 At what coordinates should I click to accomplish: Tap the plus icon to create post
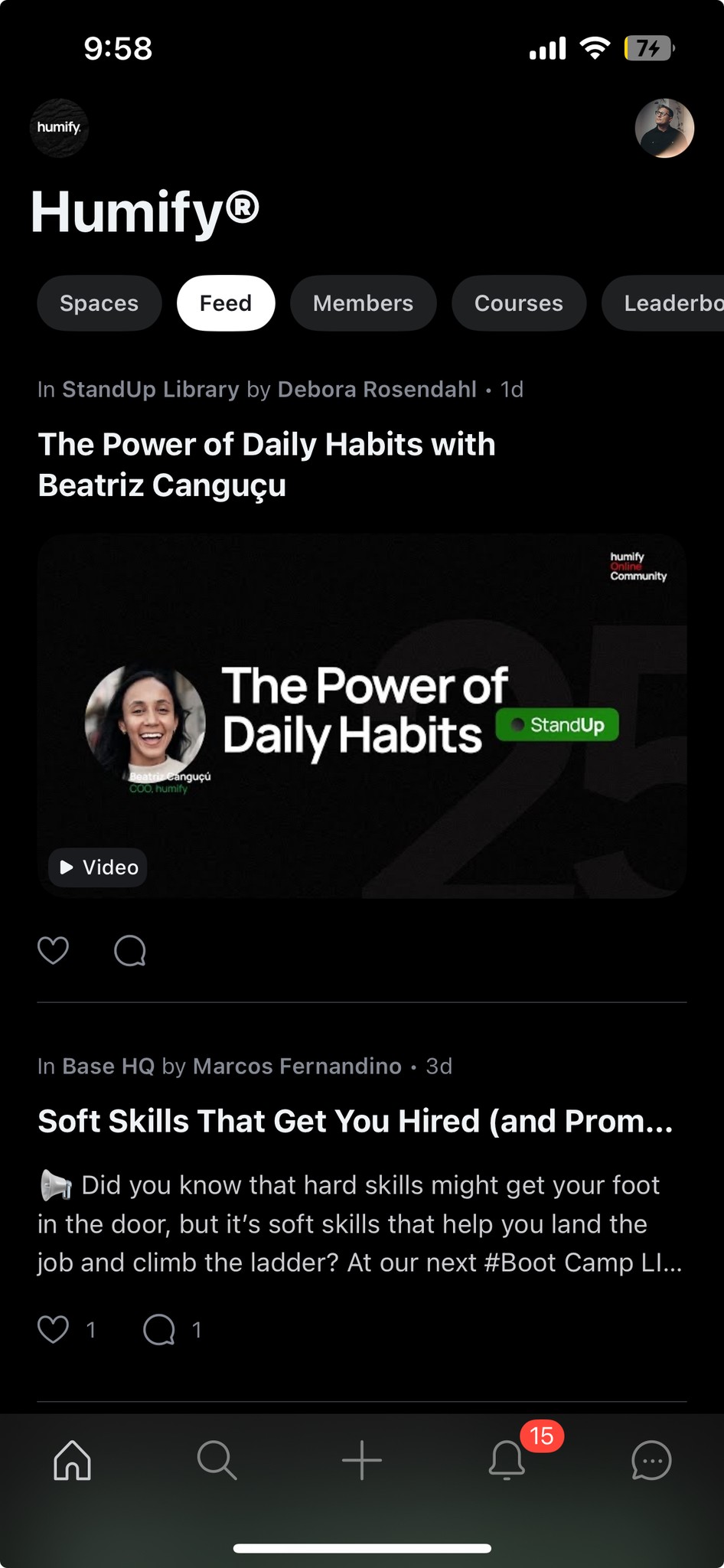[x=362, y=1460]
